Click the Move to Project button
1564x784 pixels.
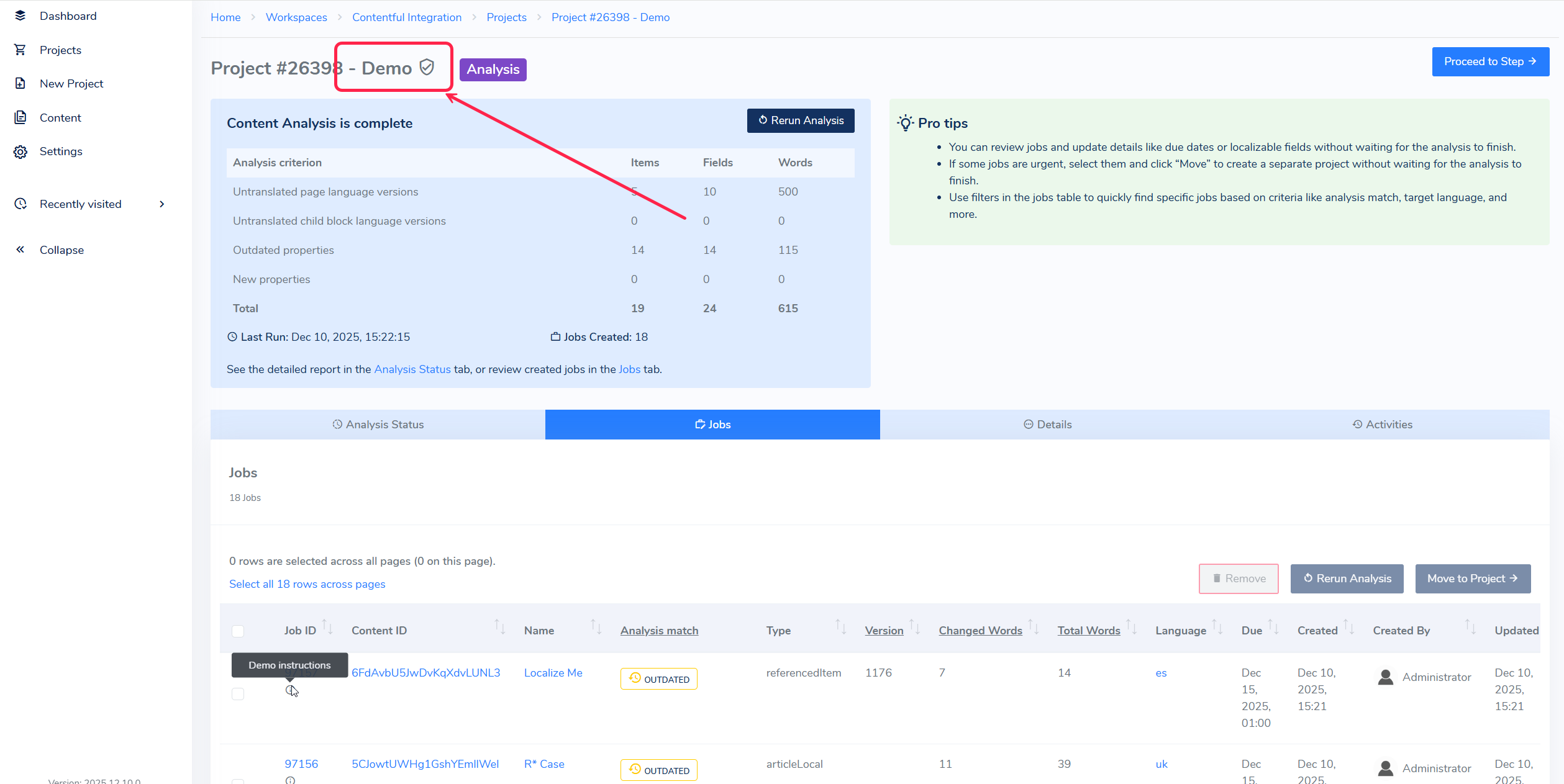[1473, 579]
